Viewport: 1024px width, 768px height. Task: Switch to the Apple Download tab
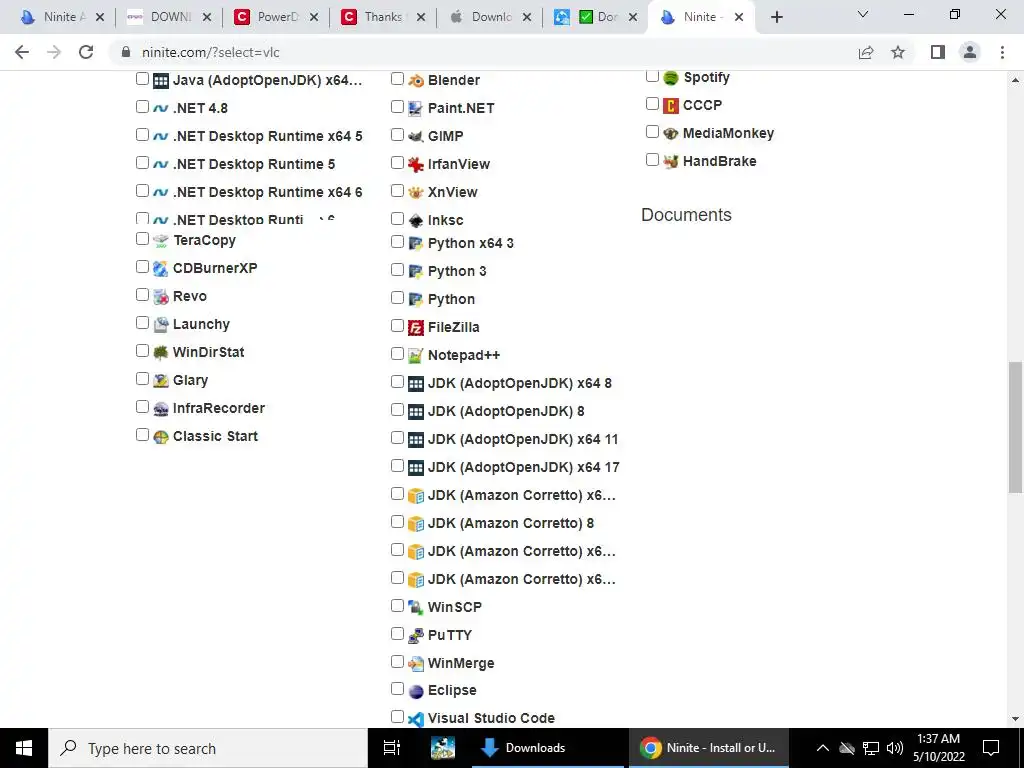pyautogui.click(x=489, y=17)
